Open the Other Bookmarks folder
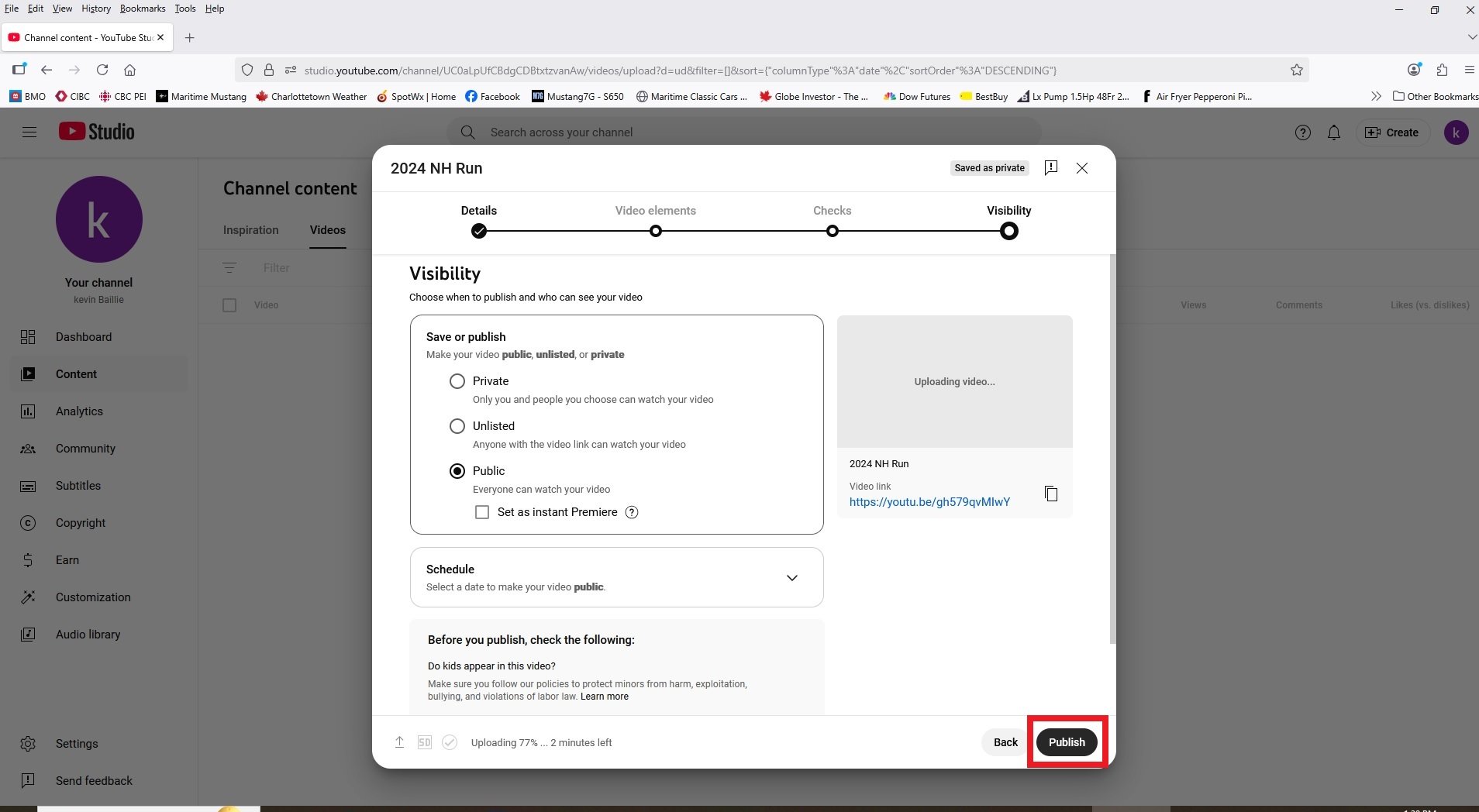The width and height of the screenshot is (1479, 812). 1436,96
